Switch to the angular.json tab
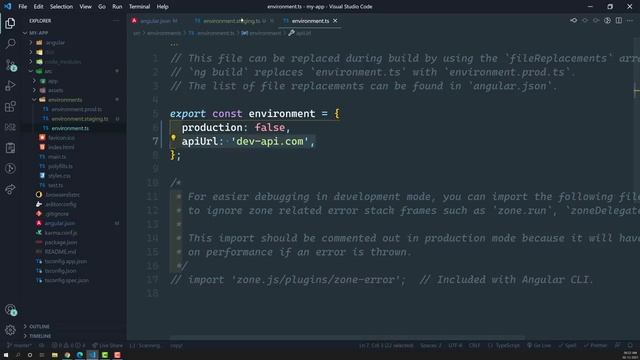This screenshot has height=360, width=640. pyautogui.click(x=155, y=21)
